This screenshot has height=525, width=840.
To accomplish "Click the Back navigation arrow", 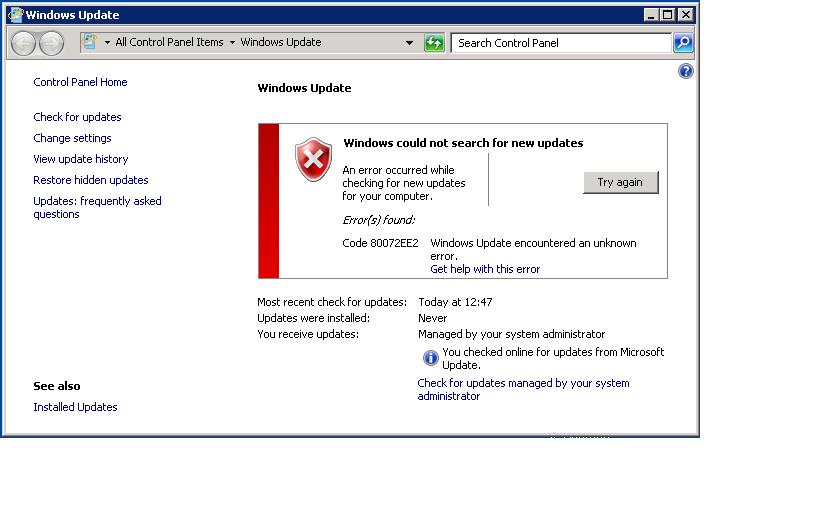I will point(23,43).
